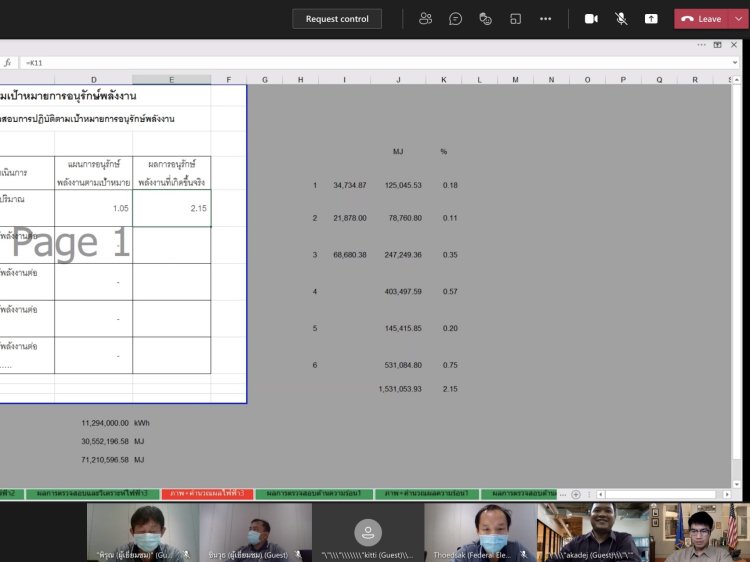Click the shared window's ellipsis options
Screen dimensions: 750x562
(703, 45)
